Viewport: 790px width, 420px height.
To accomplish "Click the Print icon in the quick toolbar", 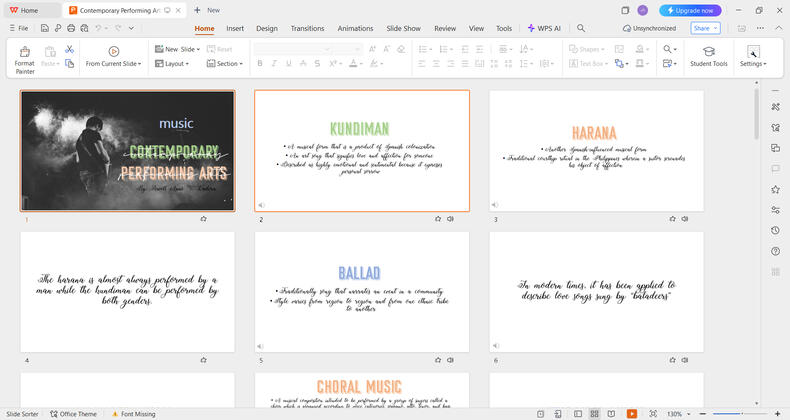I will click(x=71, y=28).
